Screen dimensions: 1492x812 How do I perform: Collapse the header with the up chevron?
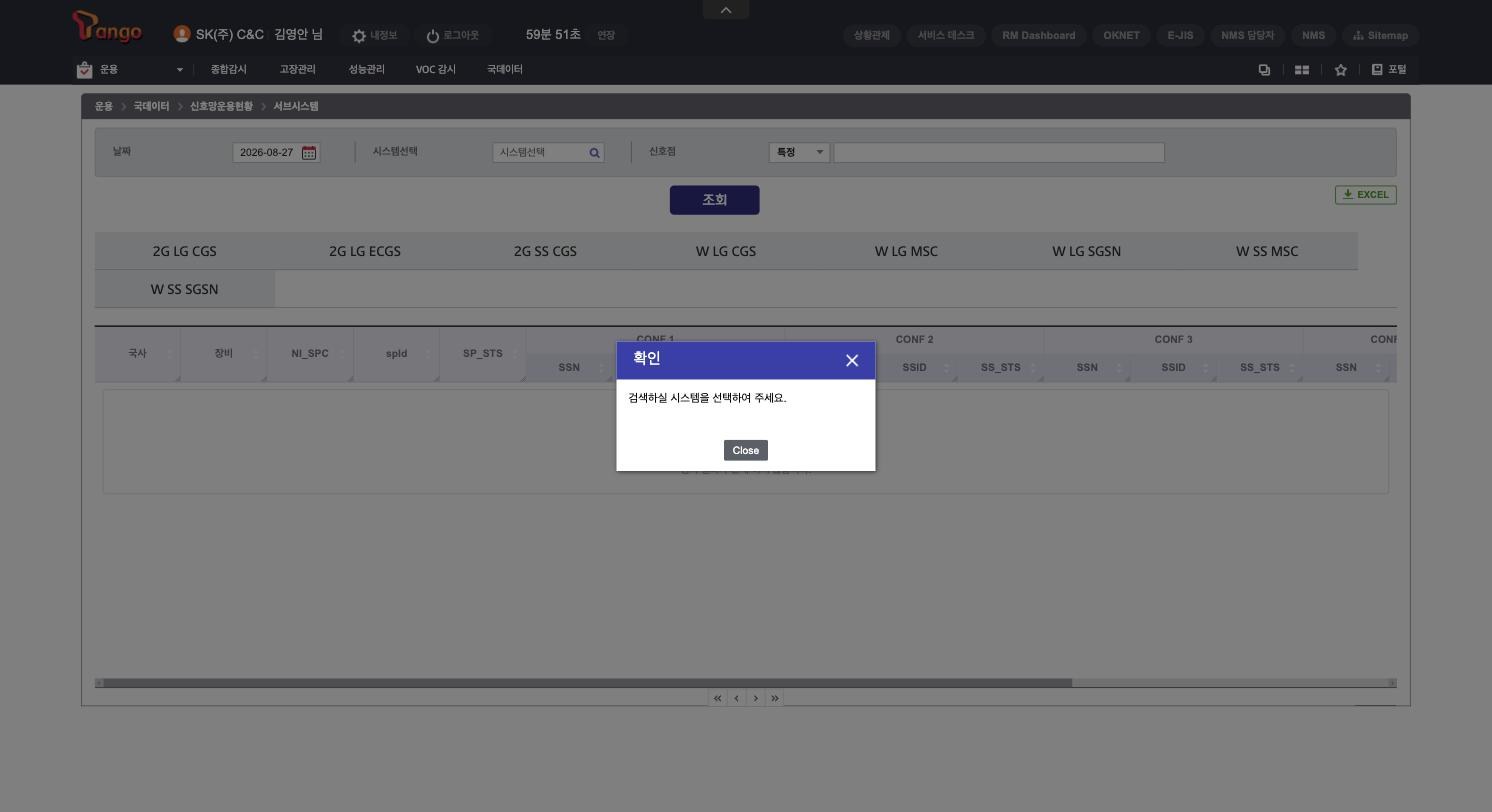coord(726,10)
